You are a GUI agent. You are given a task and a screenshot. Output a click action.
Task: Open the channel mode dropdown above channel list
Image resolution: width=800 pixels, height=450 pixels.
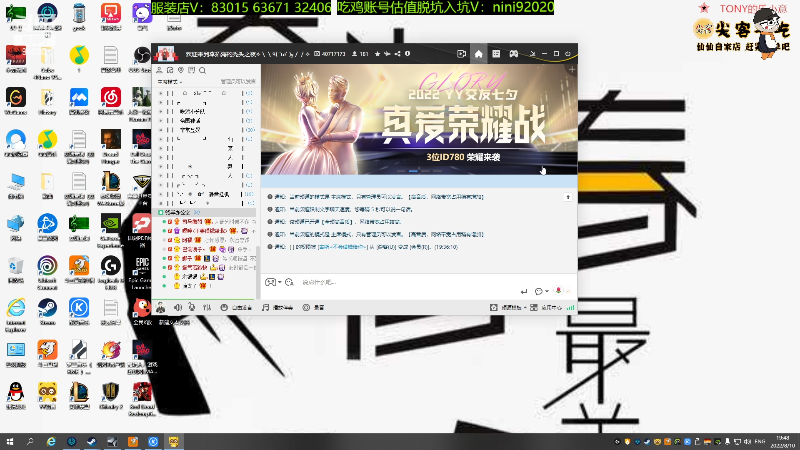point(170,82)
